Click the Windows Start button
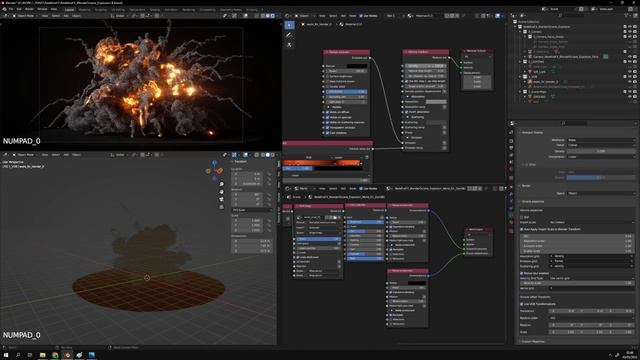 coord(6,355)
